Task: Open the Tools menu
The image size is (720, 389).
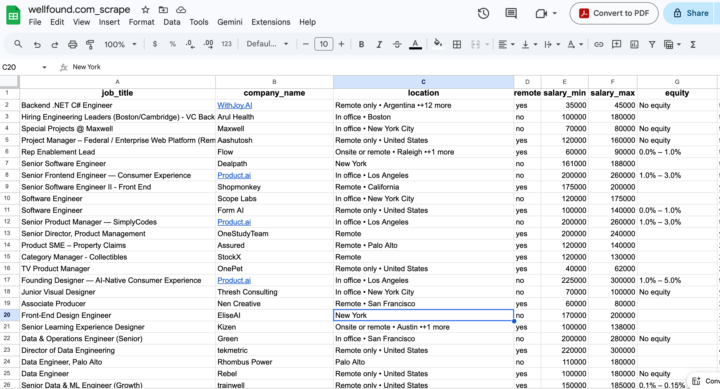Action: coord(198,22)
